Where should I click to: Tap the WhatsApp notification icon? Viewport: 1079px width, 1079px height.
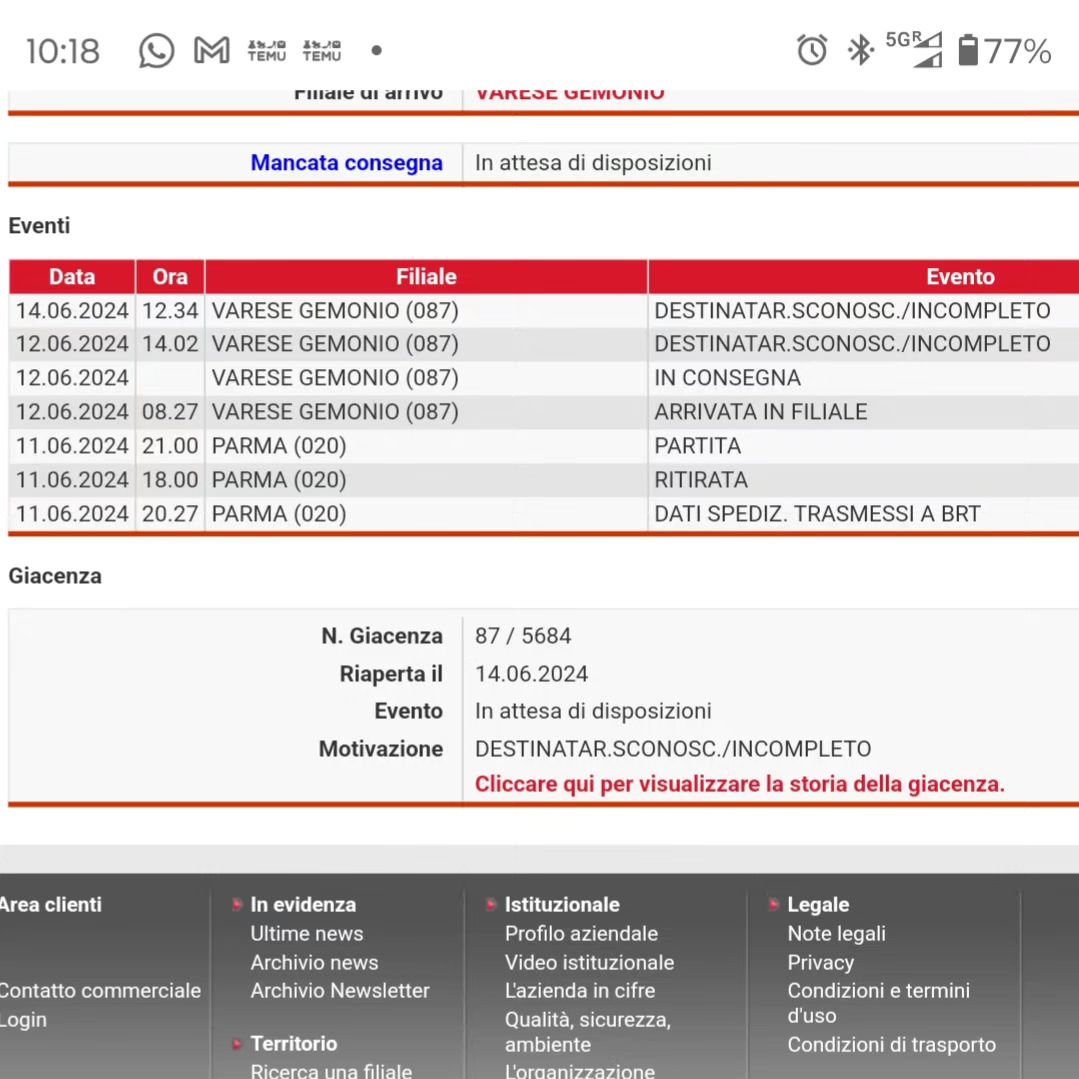[156, 51]
